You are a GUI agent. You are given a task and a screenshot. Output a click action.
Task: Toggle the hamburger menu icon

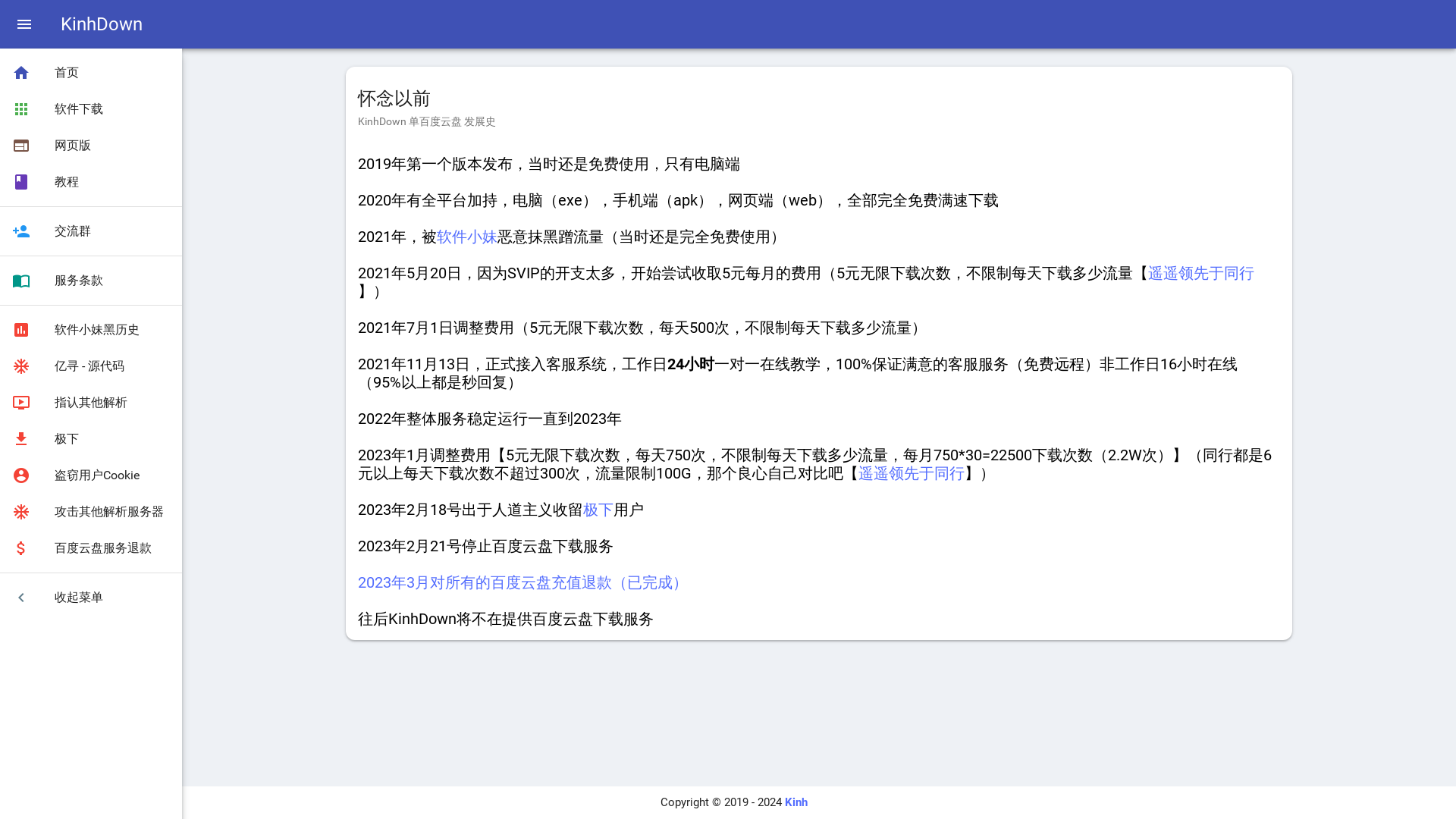[x=24, y=24]
